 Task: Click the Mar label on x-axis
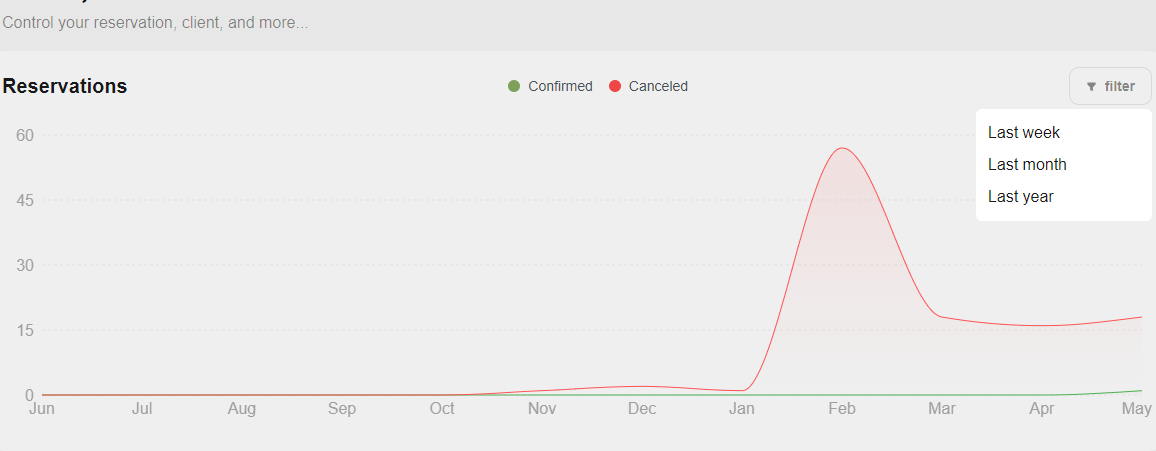tap(942, 408)
